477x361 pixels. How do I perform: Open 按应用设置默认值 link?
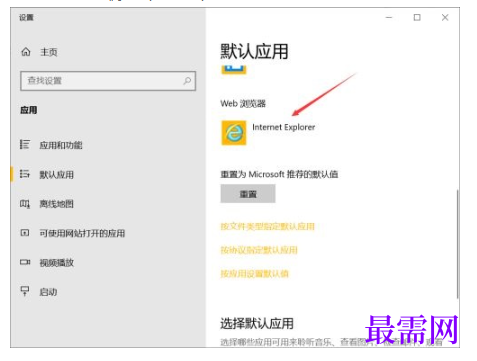click(x=254, y=274)
